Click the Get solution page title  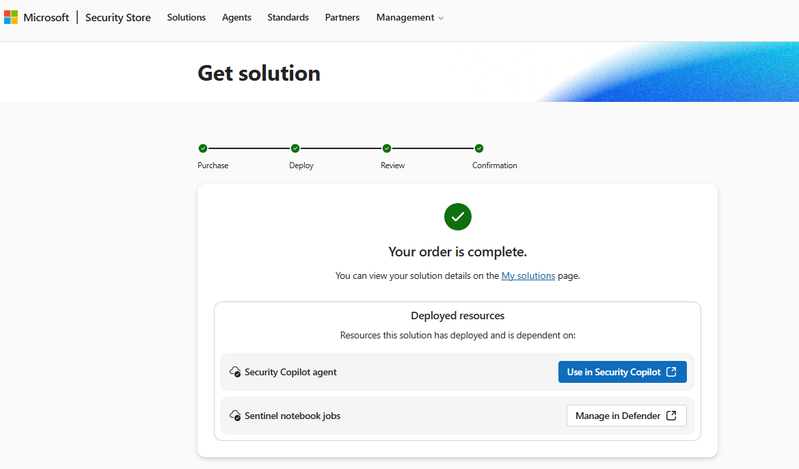click(x=259, y=73)
